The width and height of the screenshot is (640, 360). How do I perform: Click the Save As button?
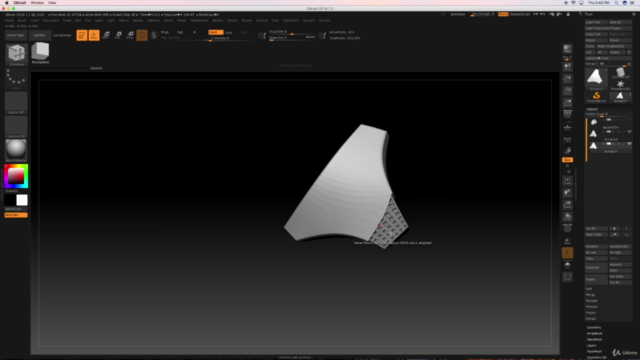click(x=620, y=22)
